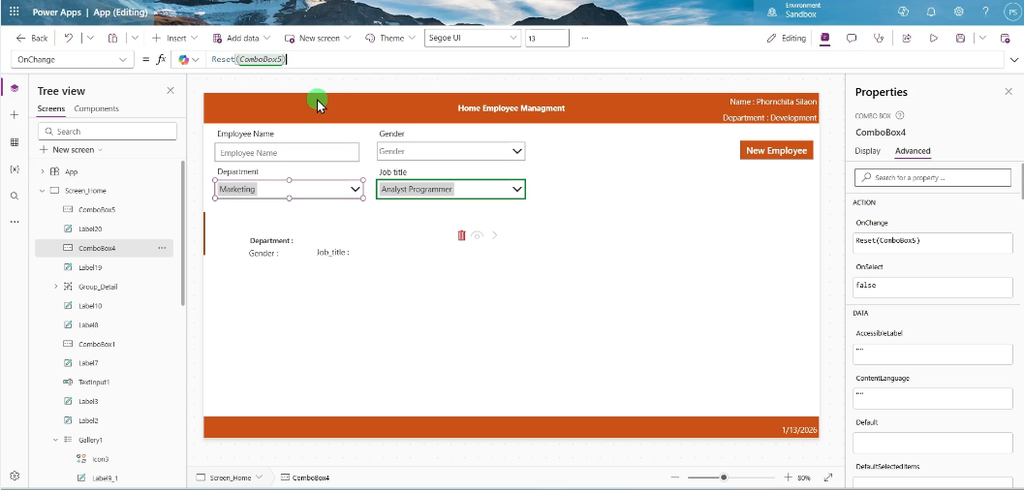Expand the formula bar chevron

1014,59
